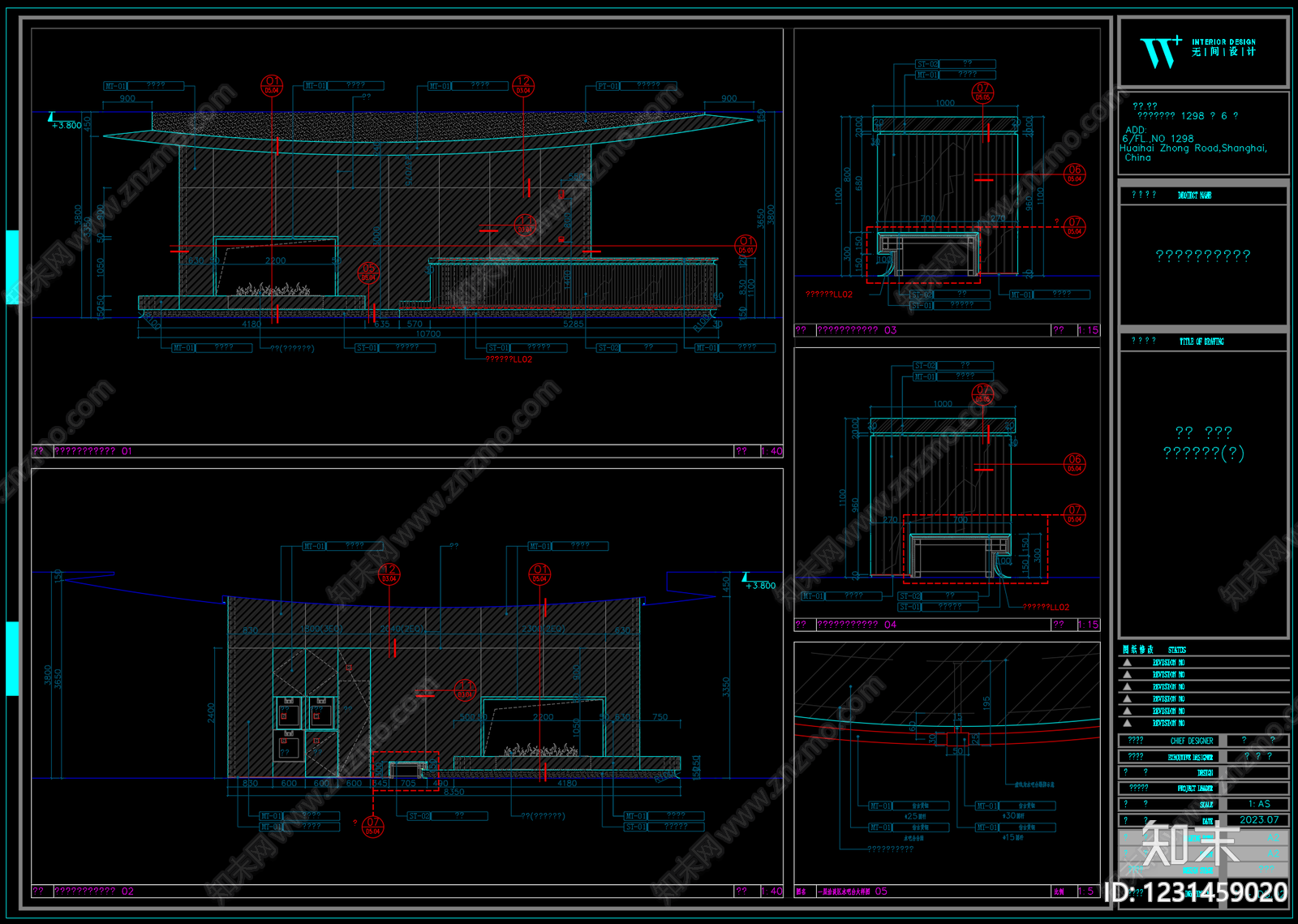Click the W+ company logo in the title block
Image resolution: width=1298 pixels, height=924 pixels.
coord(1161,51)
